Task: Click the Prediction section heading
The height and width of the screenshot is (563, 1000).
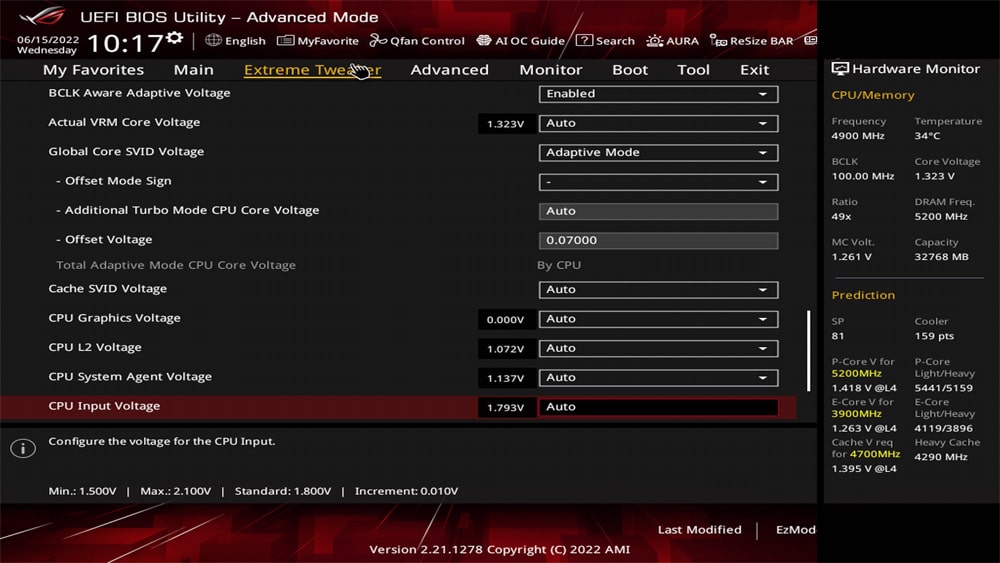Action: (863, 295)
